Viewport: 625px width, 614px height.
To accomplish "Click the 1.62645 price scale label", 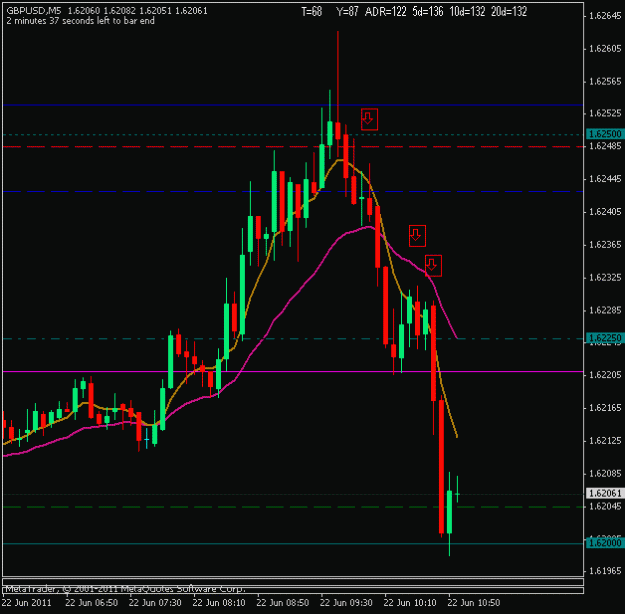I will 605,16.
